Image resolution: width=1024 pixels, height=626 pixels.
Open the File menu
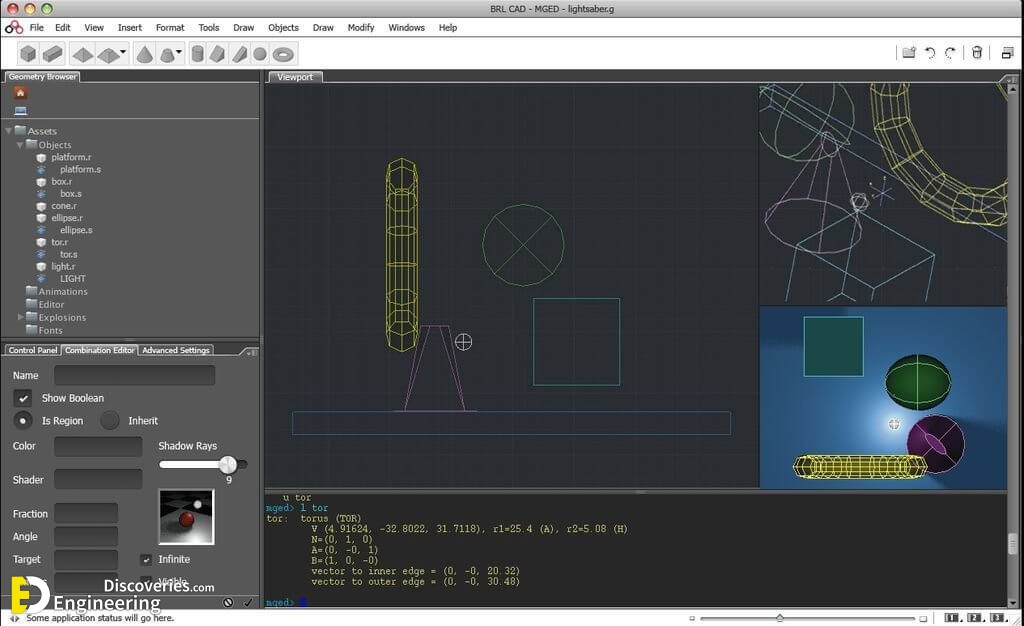pos(37,27)
